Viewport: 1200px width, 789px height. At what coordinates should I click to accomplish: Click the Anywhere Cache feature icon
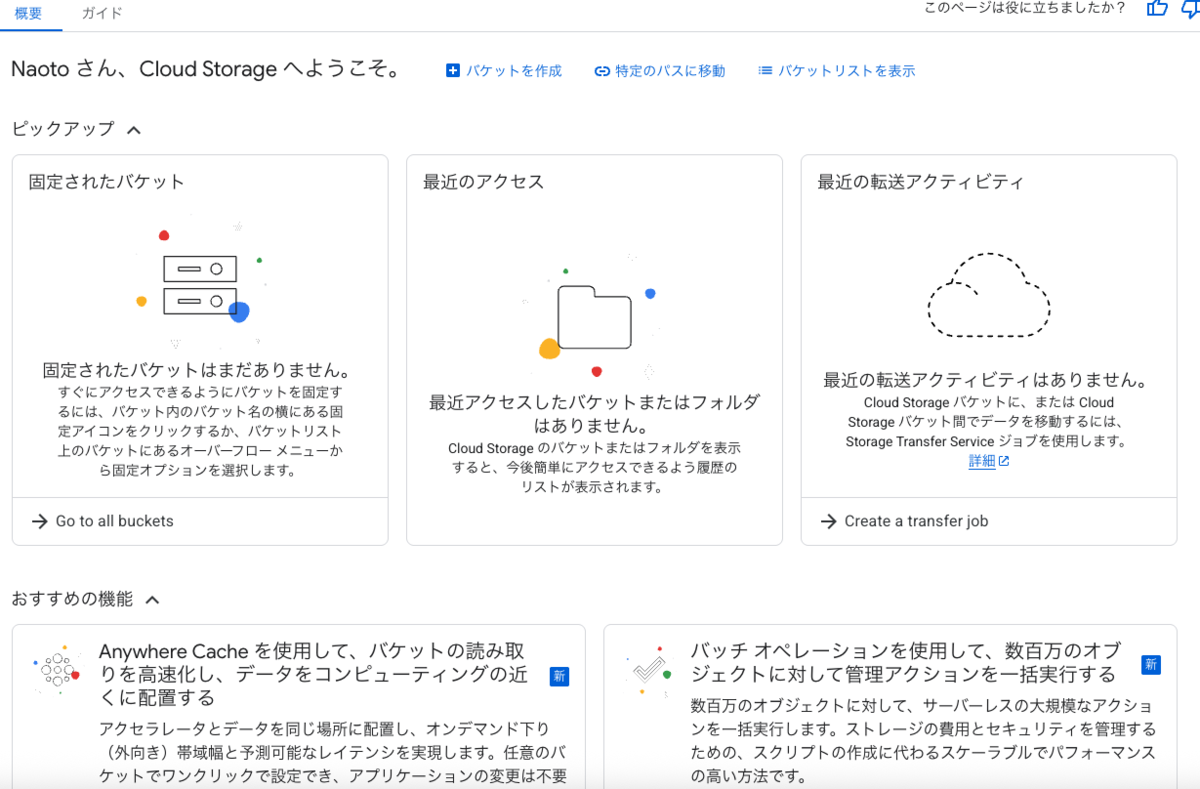pos(56,670)
